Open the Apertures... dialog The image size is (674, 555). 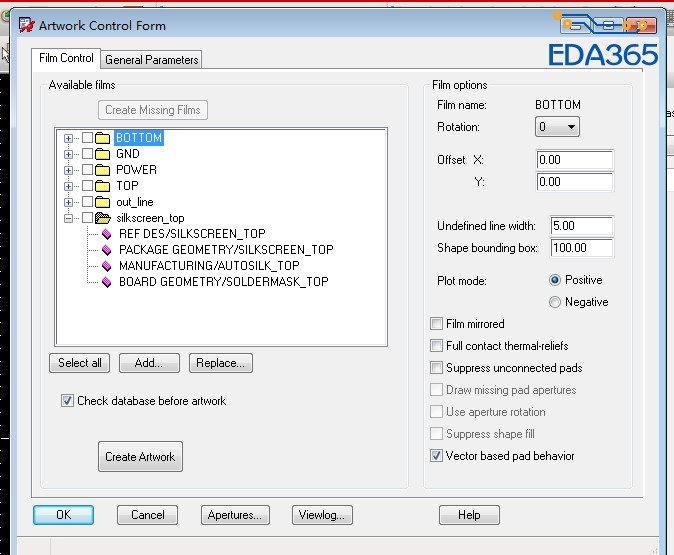[x=235, y=515]
